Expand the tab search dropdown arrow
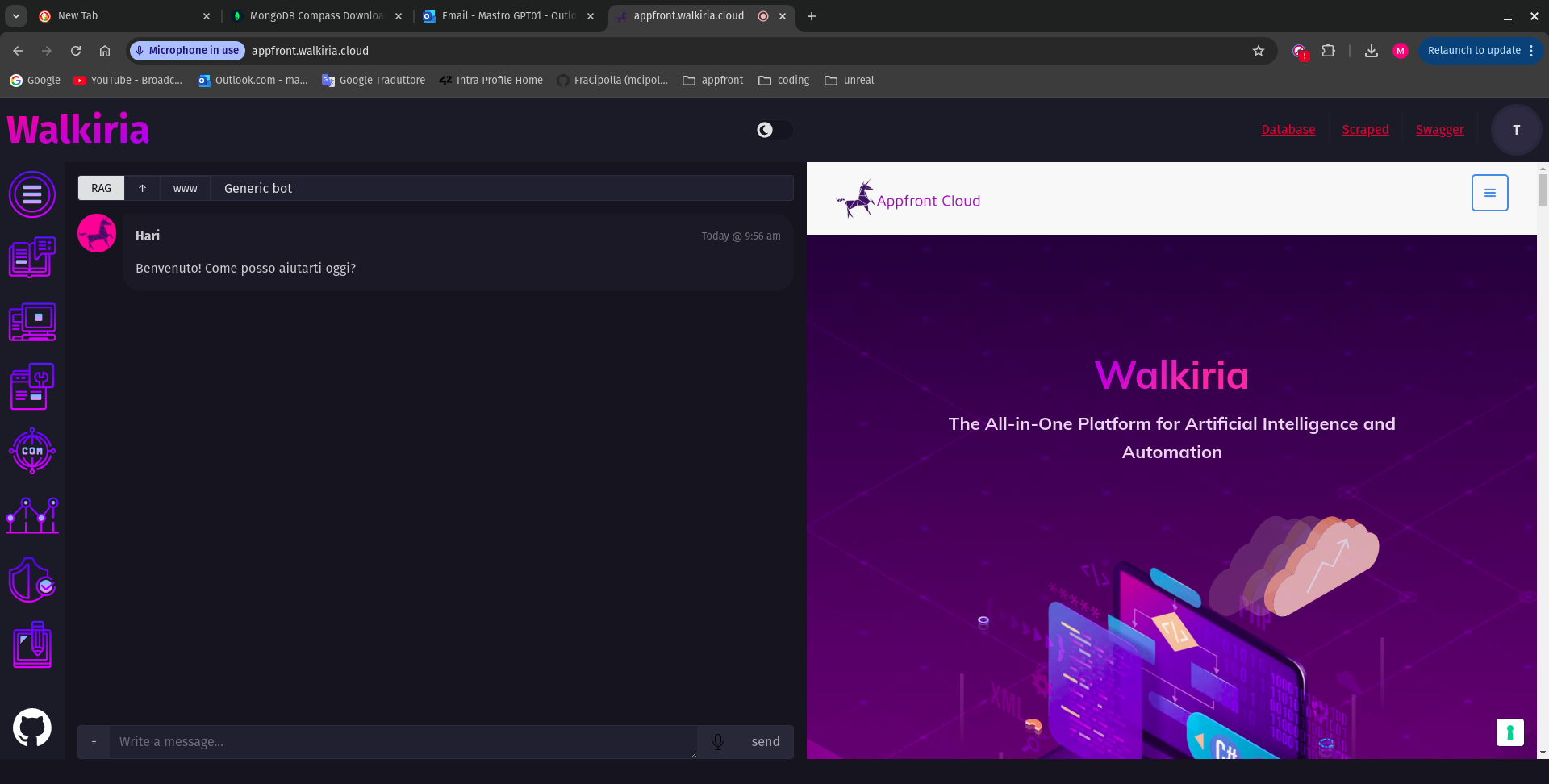The width and height of the screenshot is (1549, 784). point(15,16)
